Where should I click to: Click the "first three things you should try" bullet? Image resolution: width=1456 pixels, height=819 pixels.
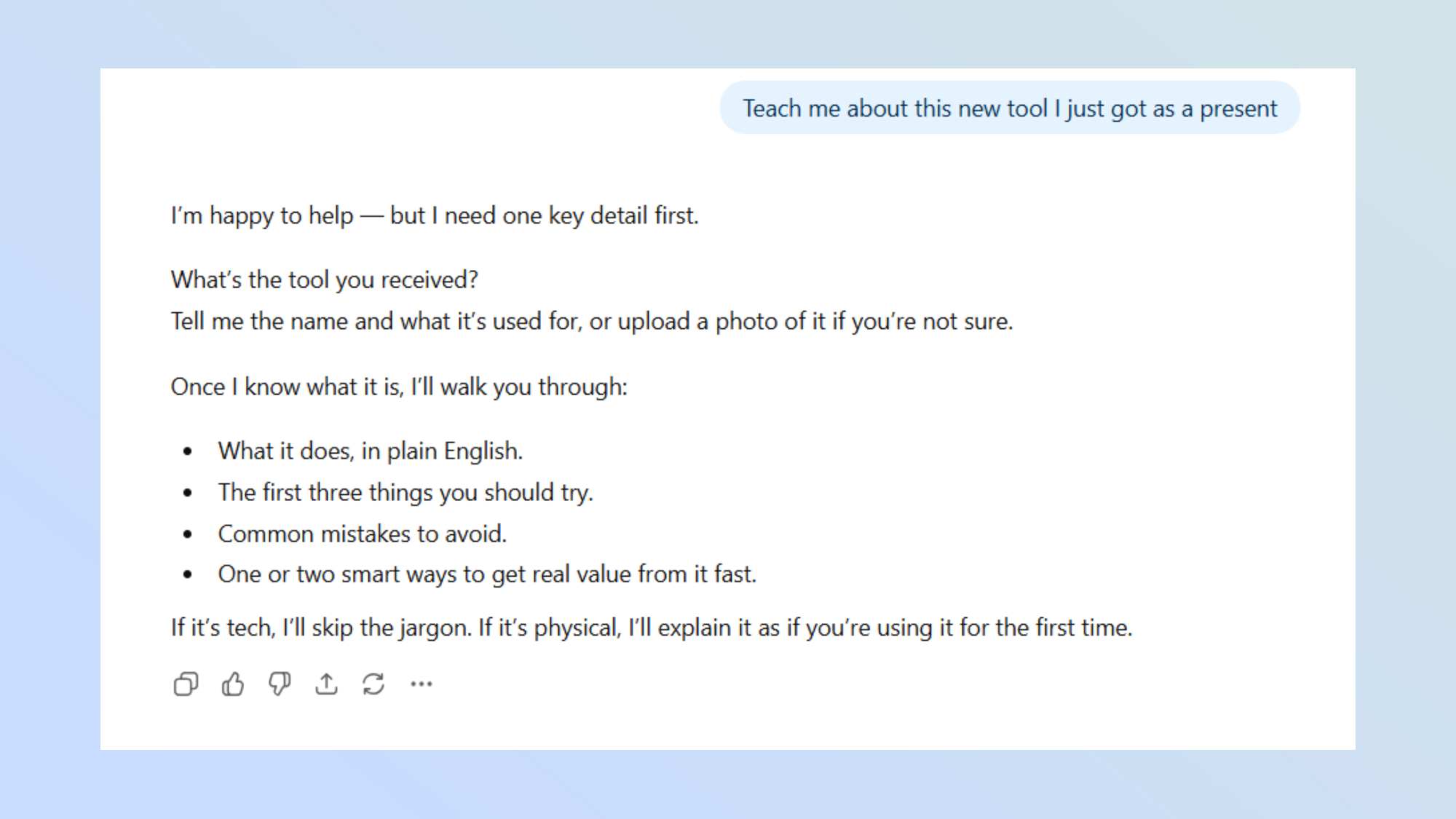click(x=405, y=493)
